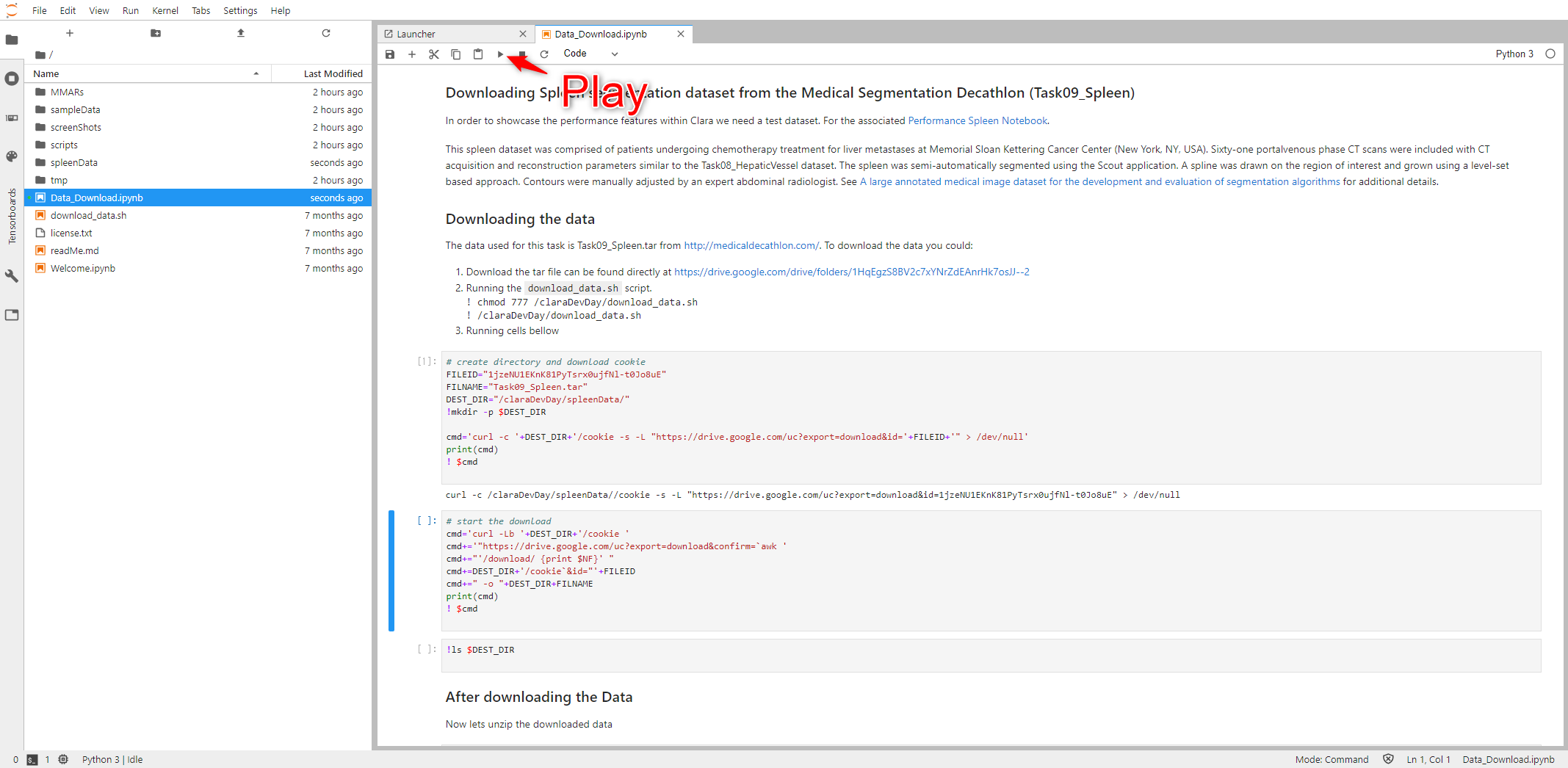
Task: Run the selected cell with play button
Action: (500, 54)
